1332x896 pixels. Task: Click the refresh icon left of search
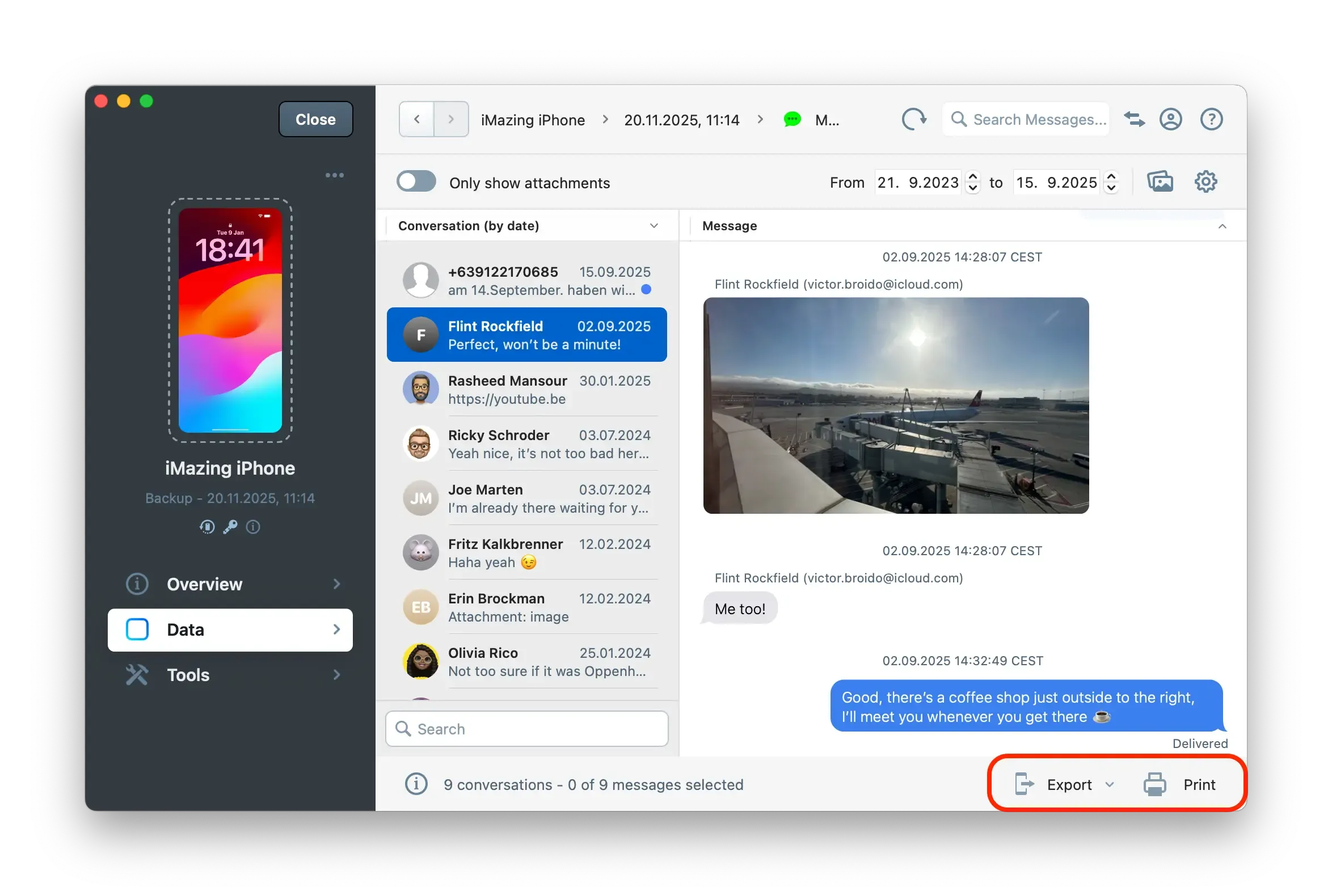tap(913, 120)
